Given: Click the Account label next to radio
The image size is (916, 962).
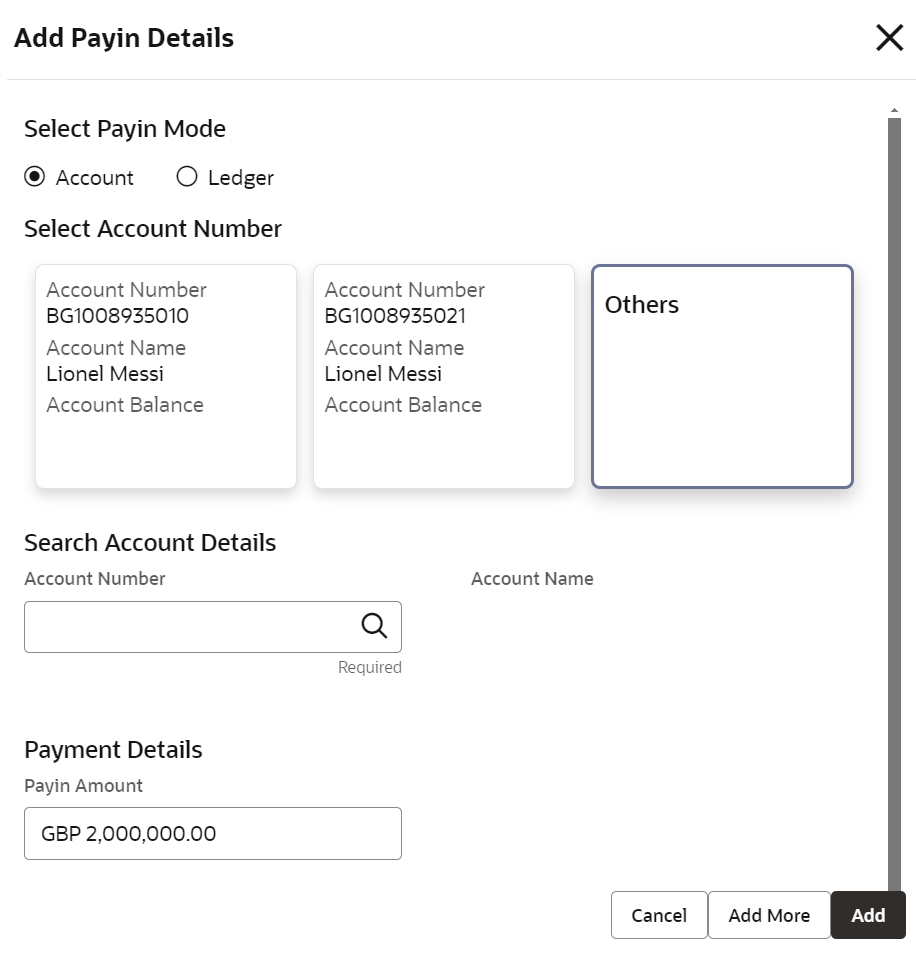Looking at the screenshot, I should [x=95, y=178].
